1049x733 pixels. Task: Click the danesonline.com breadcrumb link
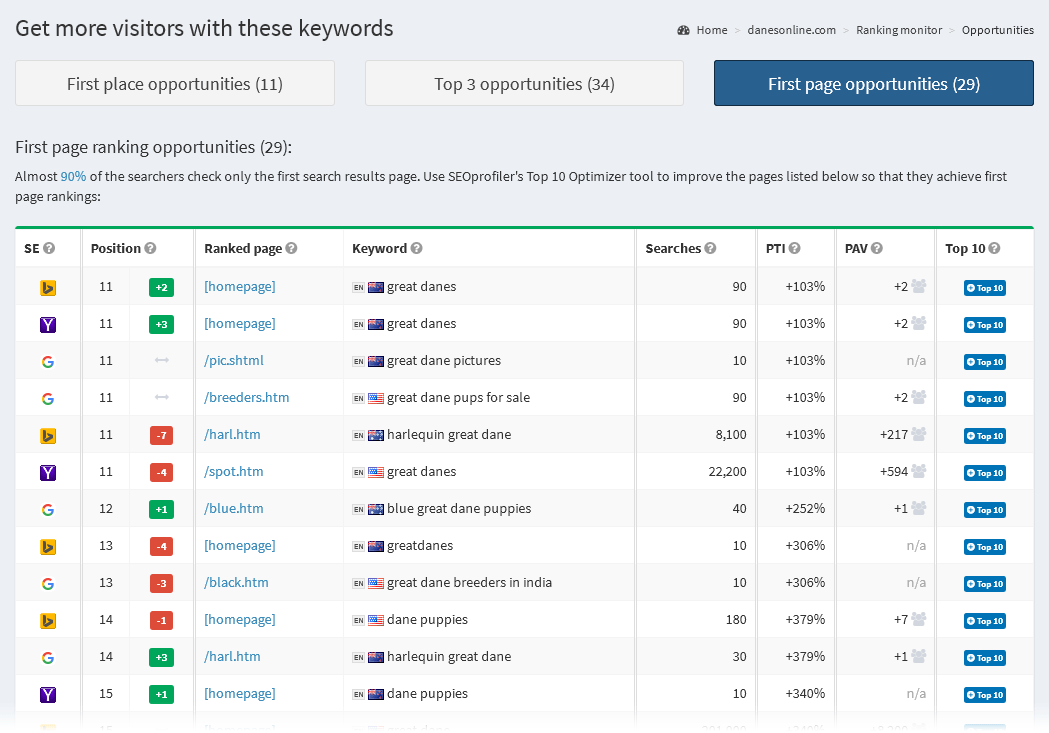tap(791, 30)
